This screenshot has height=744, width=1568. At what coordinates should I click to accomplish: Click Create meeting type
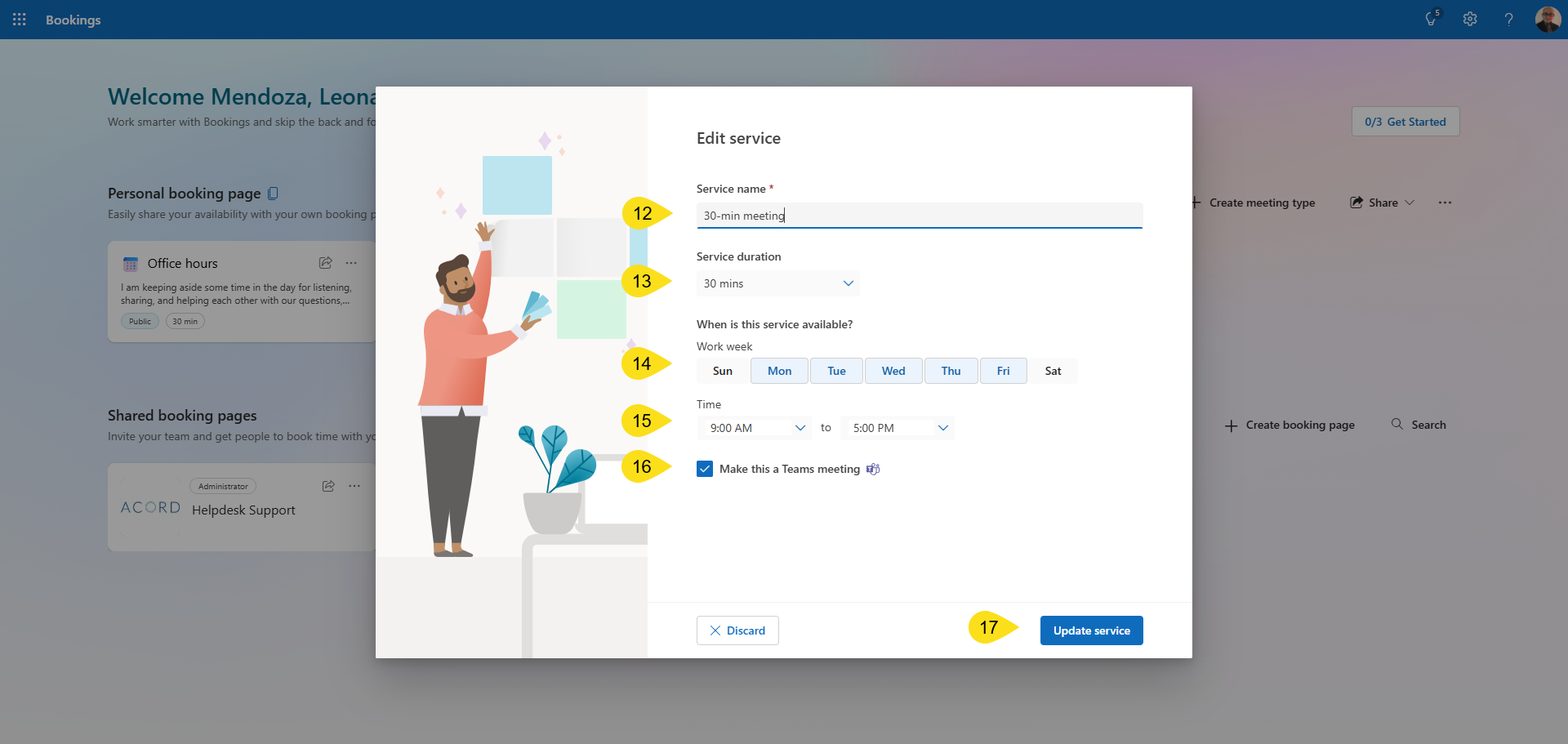click(1254, 203)
